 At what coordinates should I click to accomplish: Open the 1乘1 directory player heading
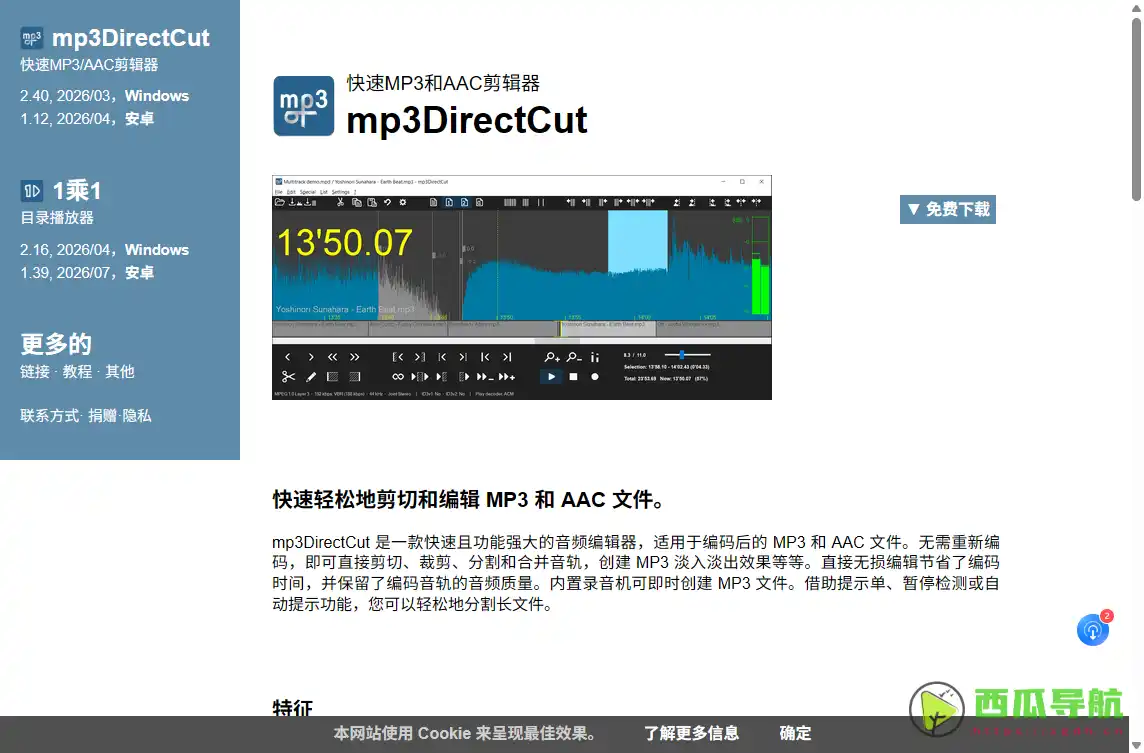coord(77,191)
